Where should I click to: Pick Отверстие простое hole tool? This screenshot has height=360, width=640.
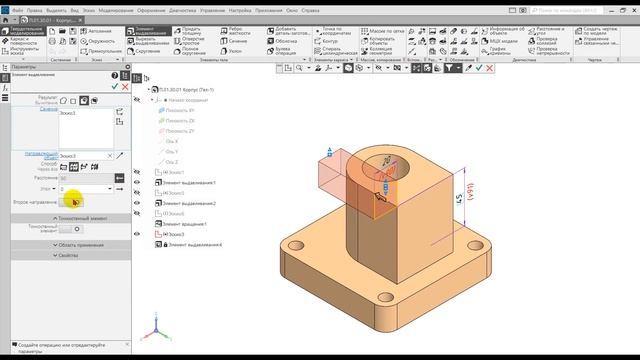click(189, 41)
